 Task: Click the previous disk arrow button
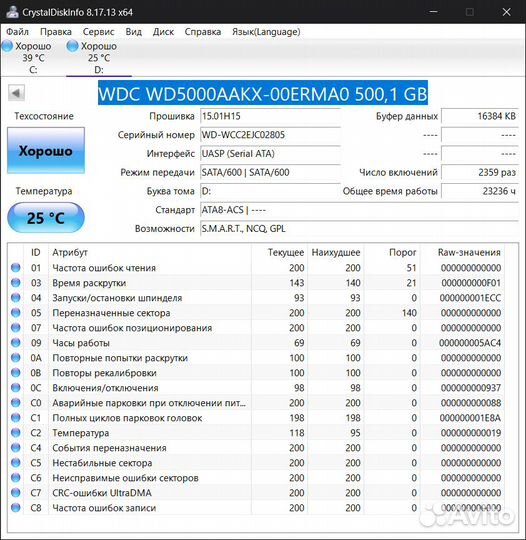(x=16, y=93)
